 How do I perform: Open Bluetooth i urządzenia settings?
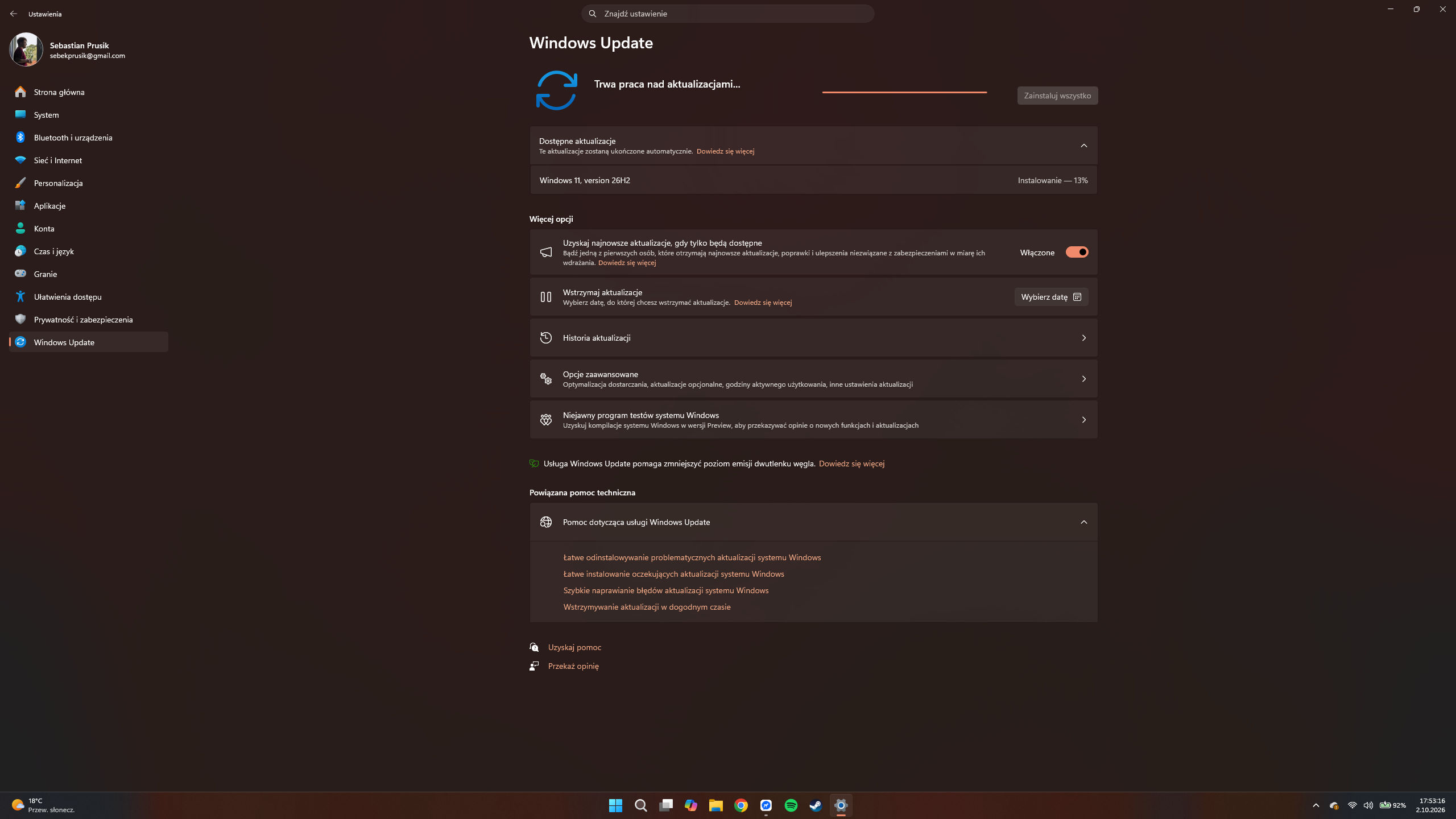[x=89, y=138]
